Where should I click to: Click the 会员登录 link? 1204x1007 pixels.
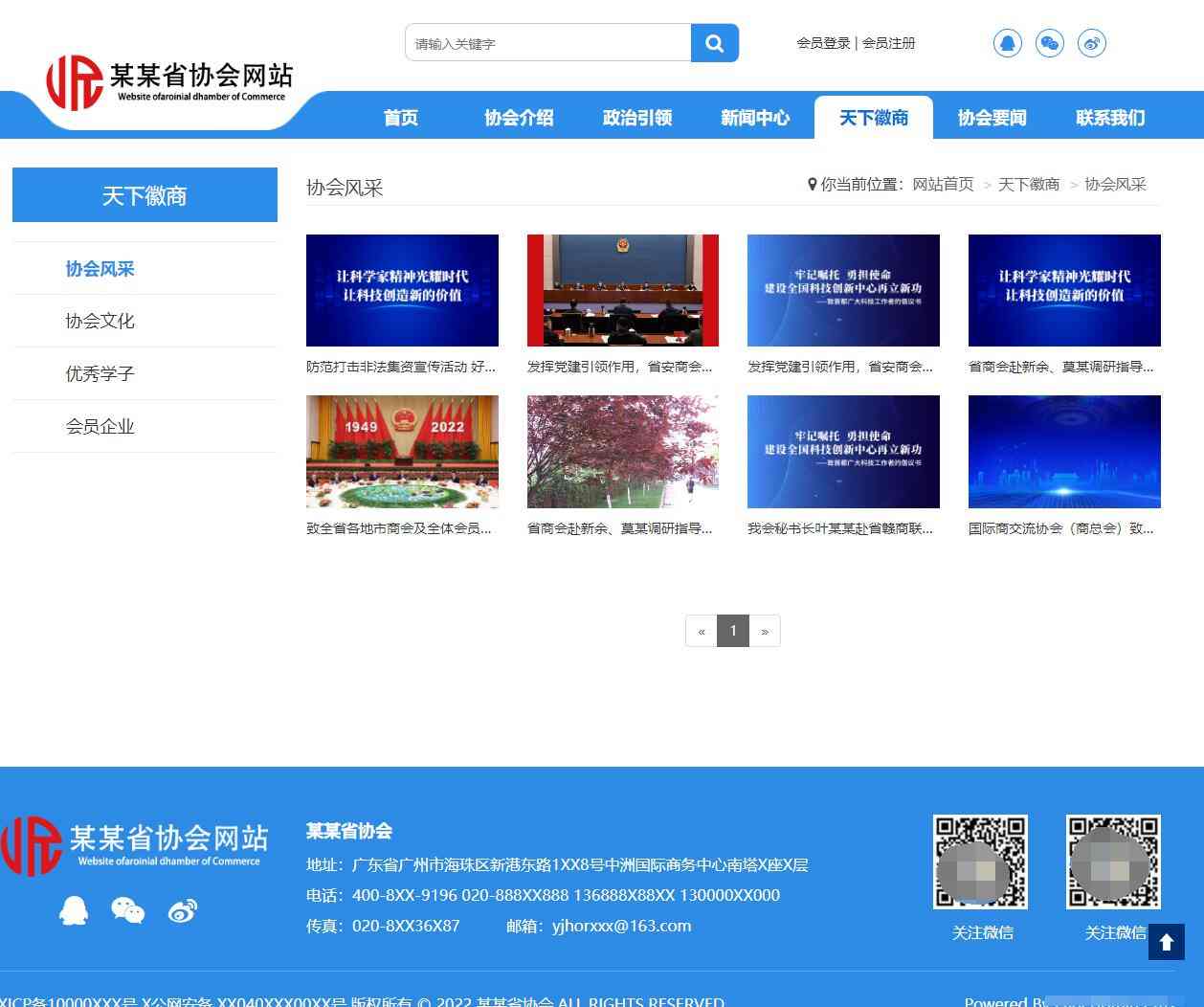coord(823,43)
